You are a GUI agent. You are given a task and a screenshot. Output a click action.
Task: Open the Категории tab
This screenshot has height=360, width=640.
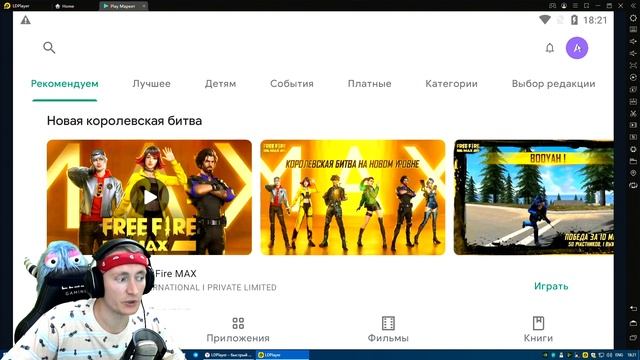tap(451, 84)
